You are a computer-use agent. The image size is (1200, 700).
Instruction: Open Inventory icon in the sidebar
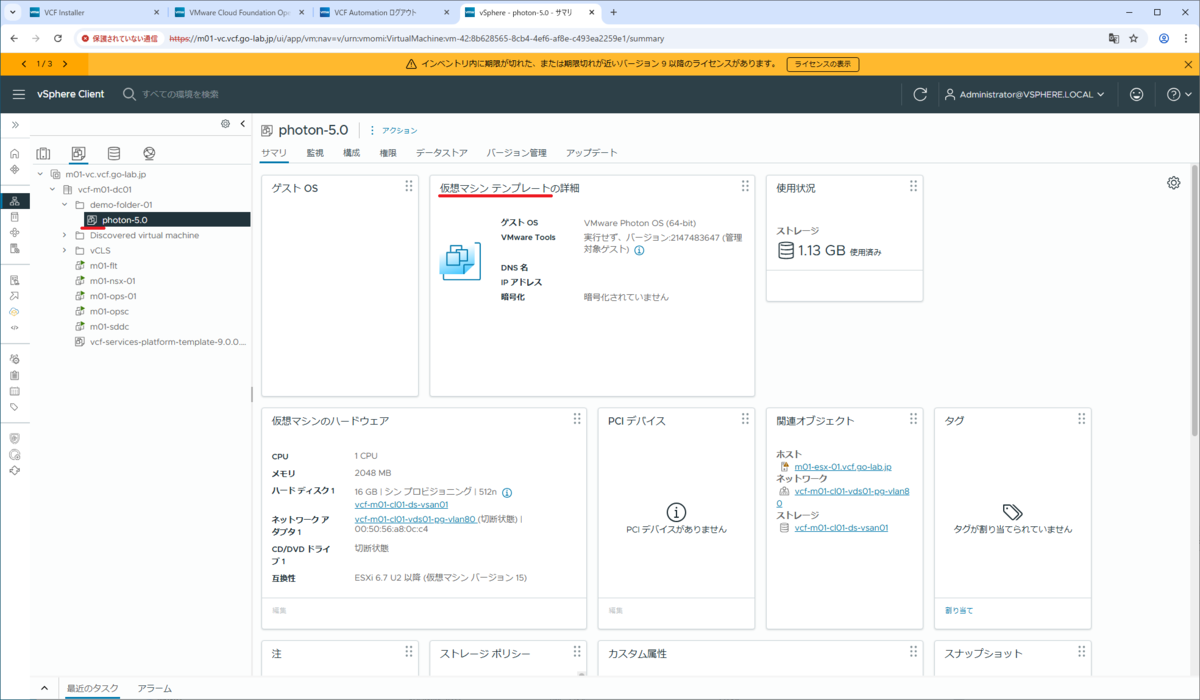14,201
